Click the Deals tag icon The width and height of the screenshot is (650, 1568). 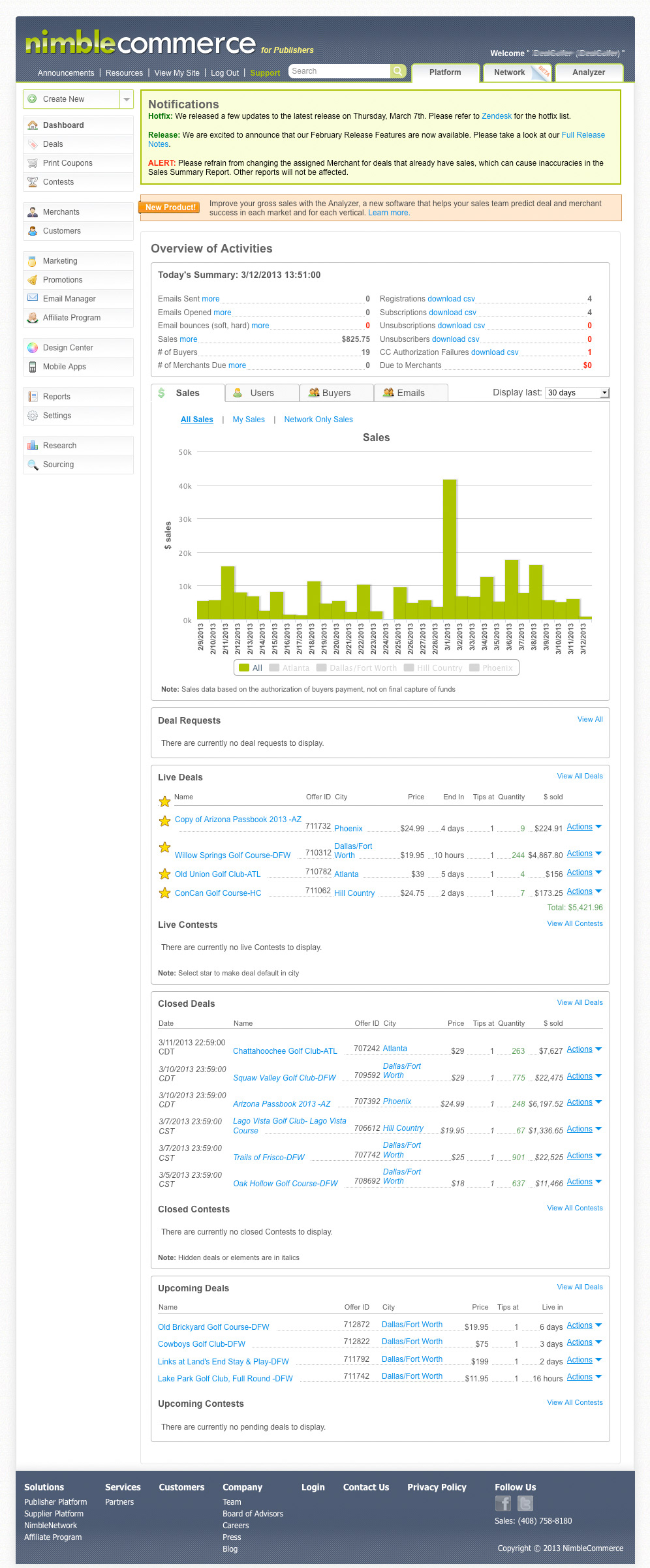pos(33,144)
